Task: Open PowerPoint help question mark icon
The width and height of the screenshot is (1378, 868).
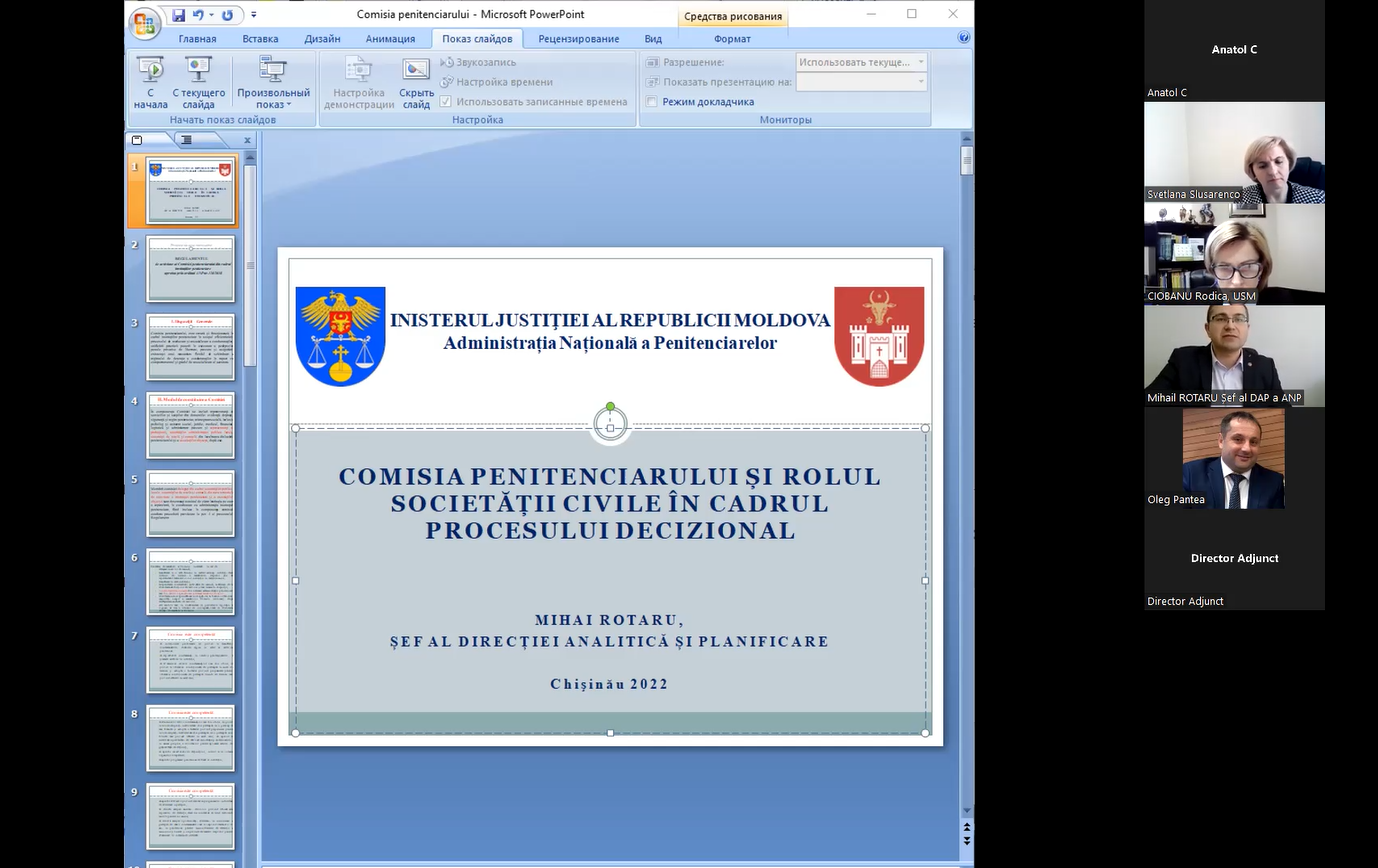Action: click(x=963, y=38)
